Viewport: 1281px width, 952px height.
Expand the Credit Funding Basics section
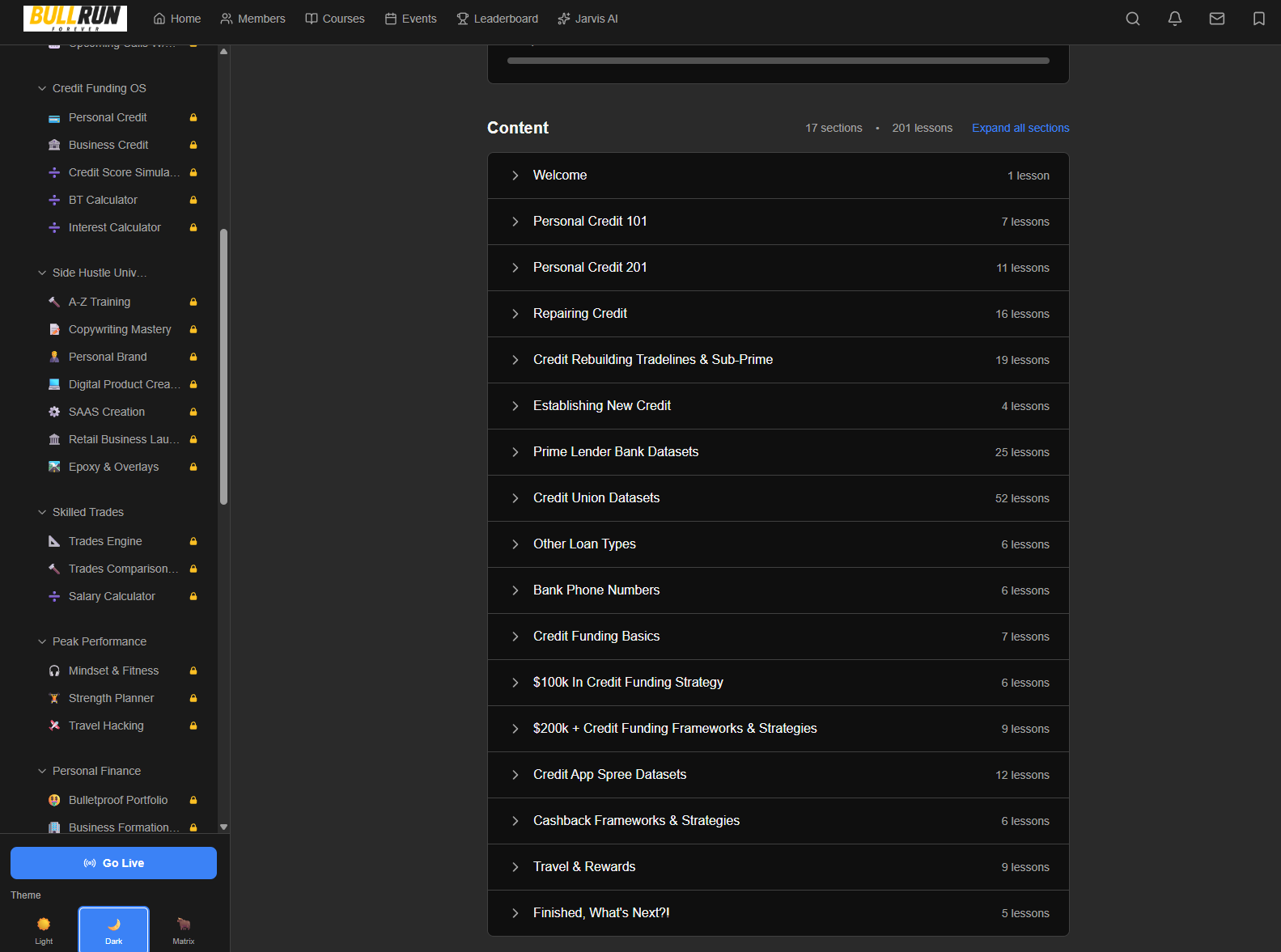click(x=778, y=637)
